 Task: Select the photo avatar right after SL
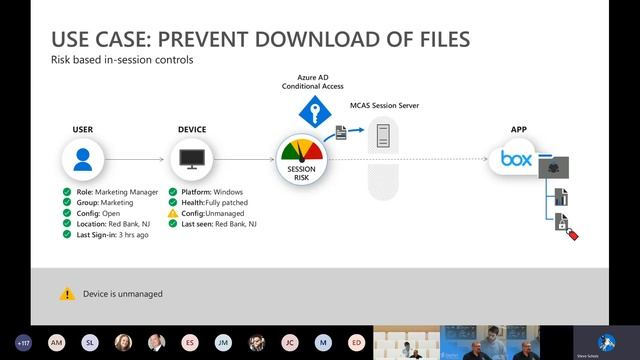click(x=123, y=343)
